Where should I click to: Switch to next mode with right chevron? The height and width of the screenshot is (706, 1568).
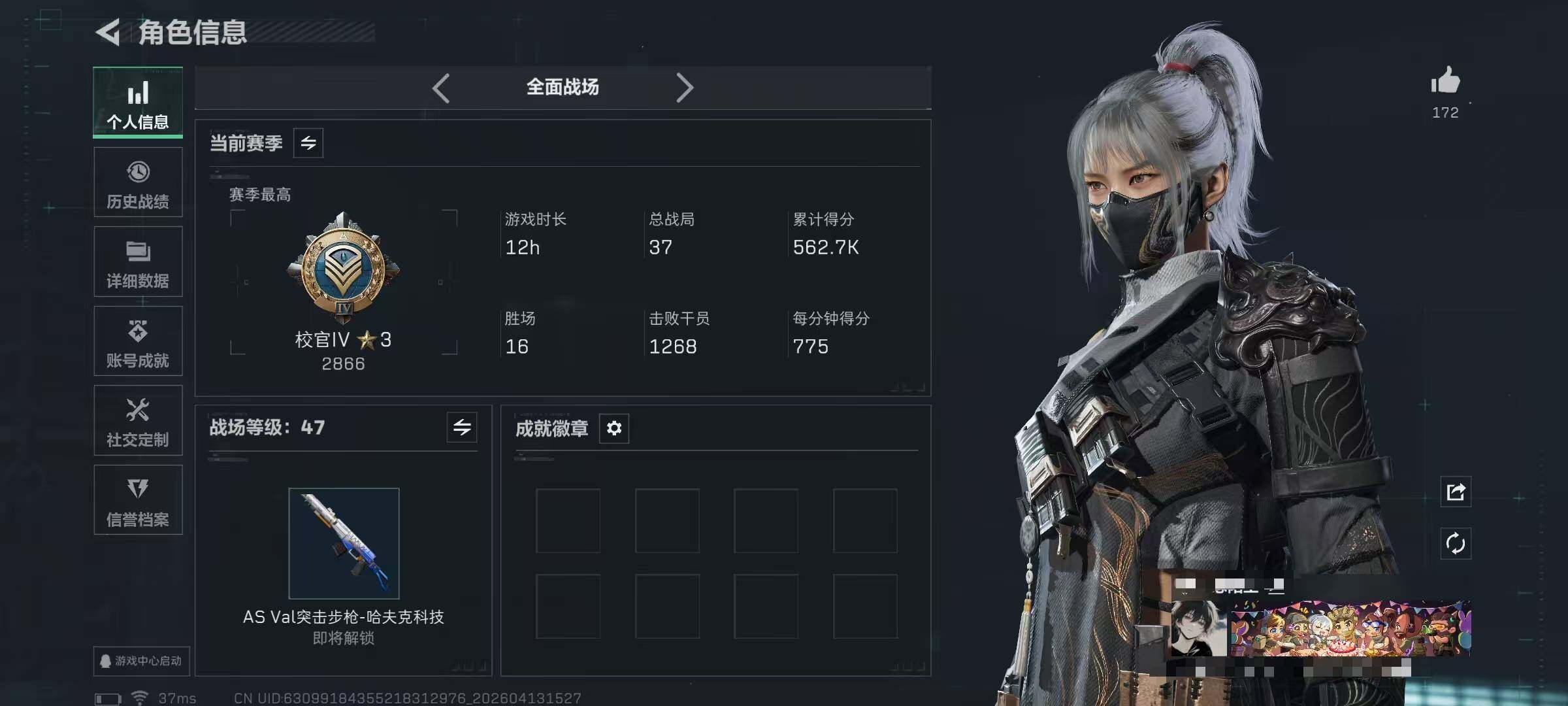tap(684, 88)
